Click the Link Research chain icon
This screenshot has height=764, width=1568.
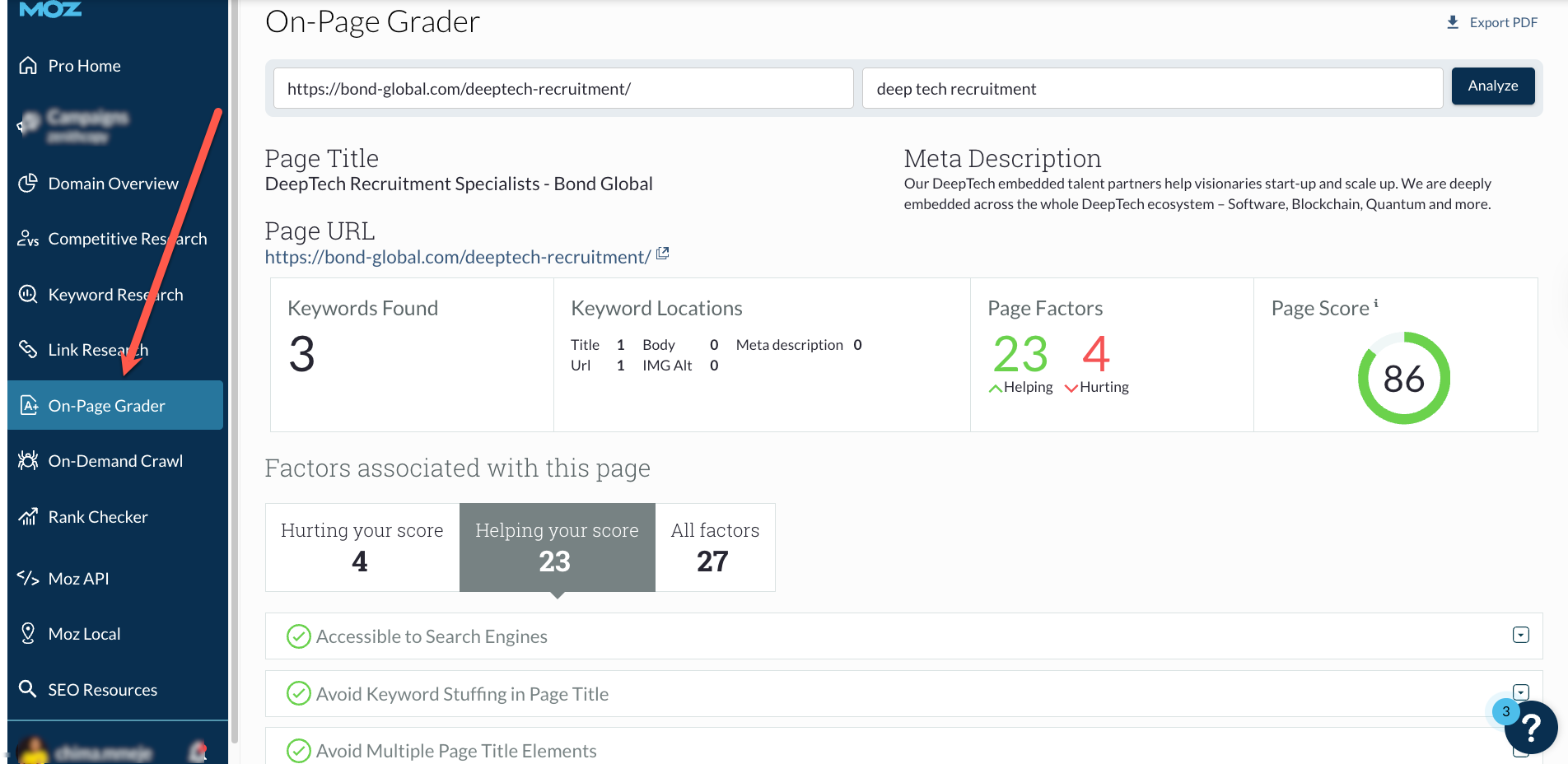28,349
